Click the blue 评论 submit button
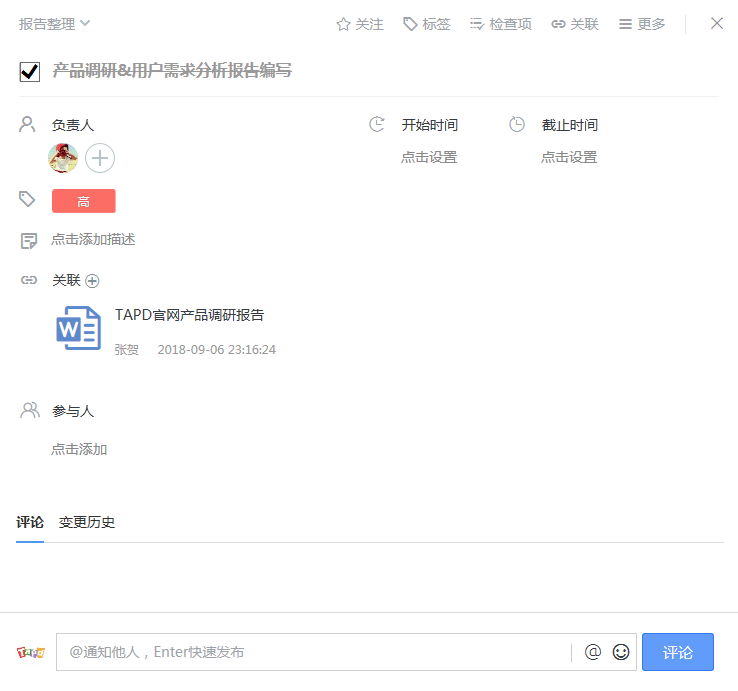This screenshot has width=738, height=691. (x=678, y=652)
